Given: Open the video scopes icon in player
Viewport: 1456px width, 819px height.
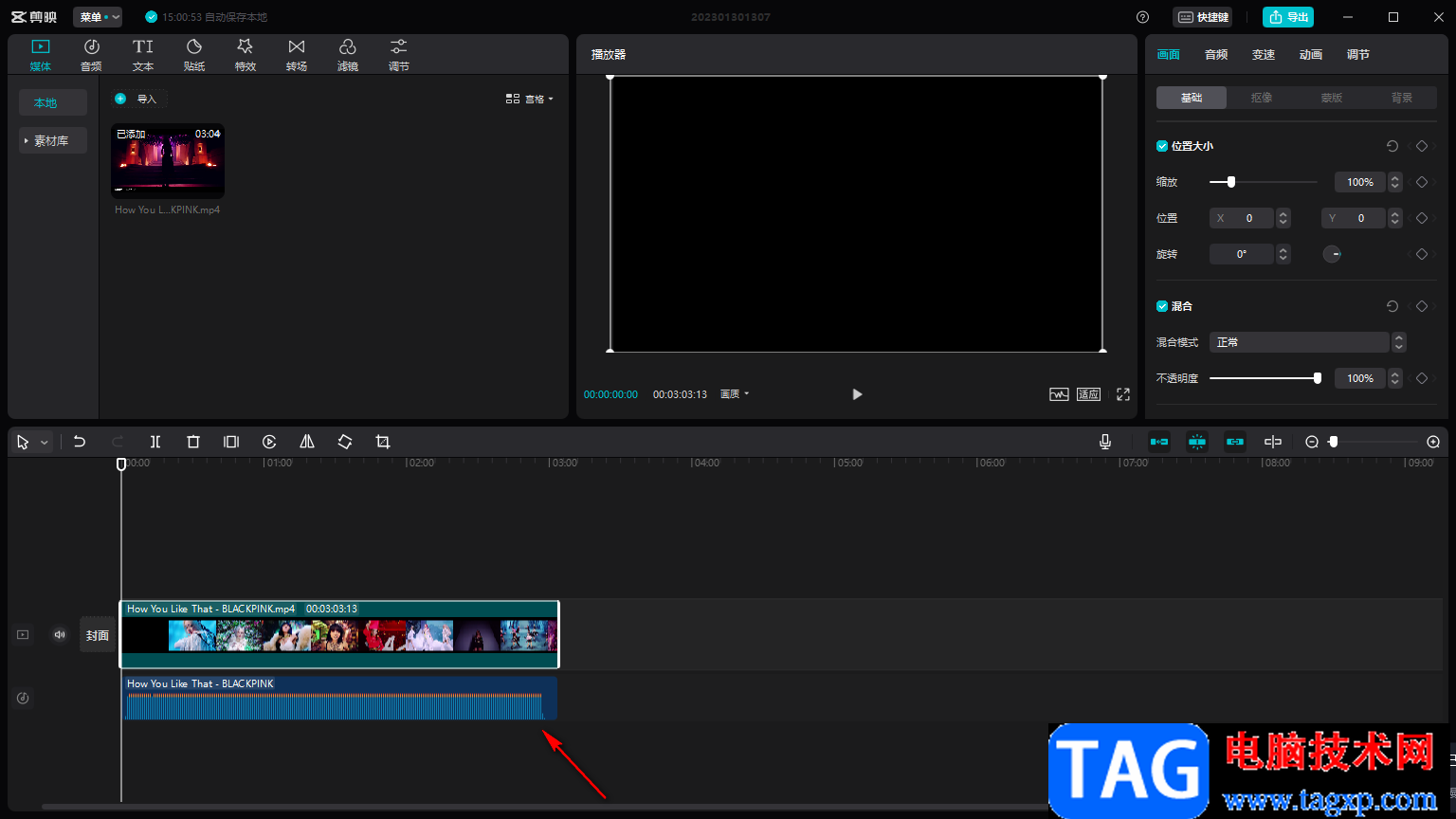Looking at the screenshot, I should click(1059, 394).
